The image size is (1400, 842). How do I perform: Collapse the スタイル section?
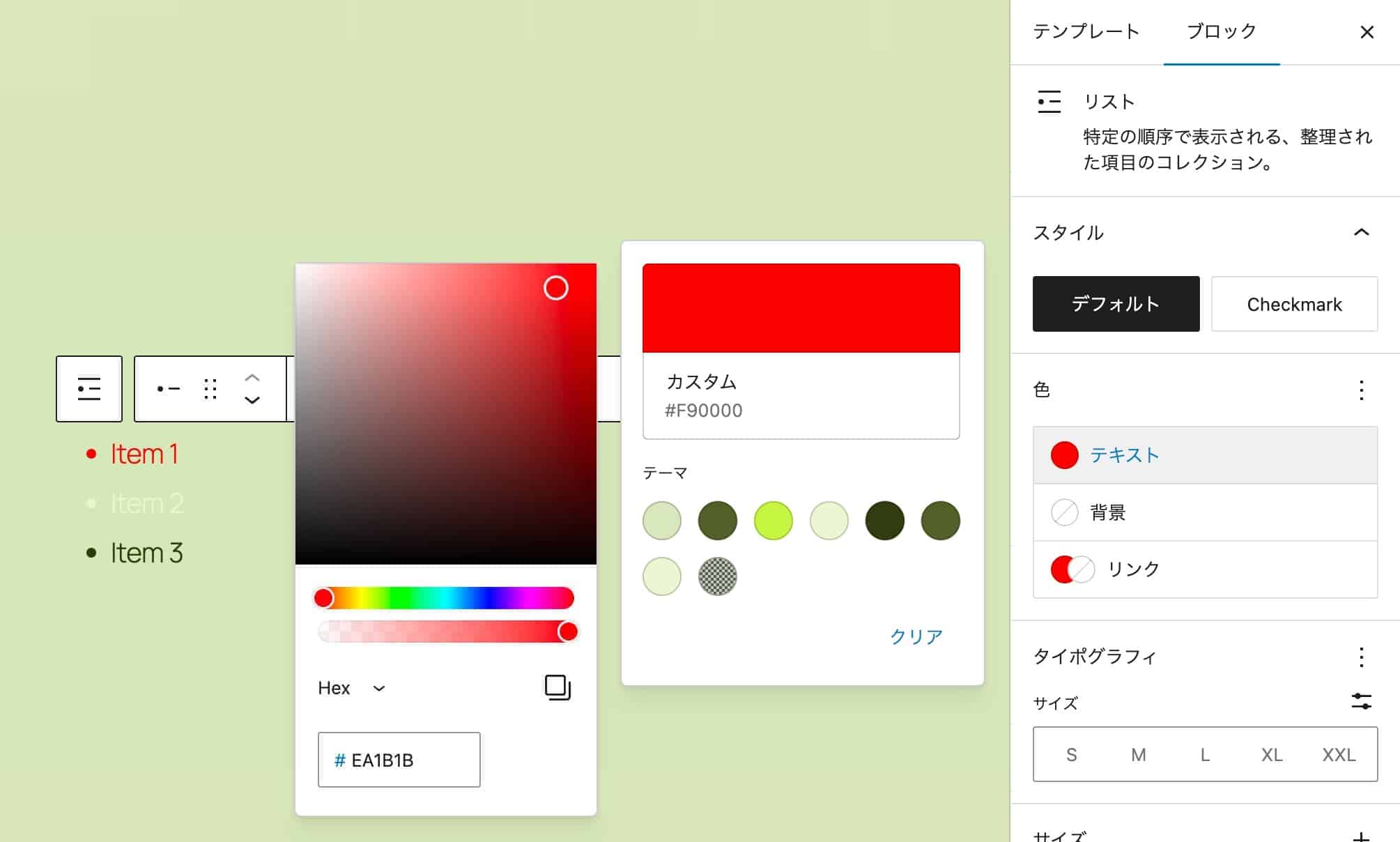[1361, 232]
